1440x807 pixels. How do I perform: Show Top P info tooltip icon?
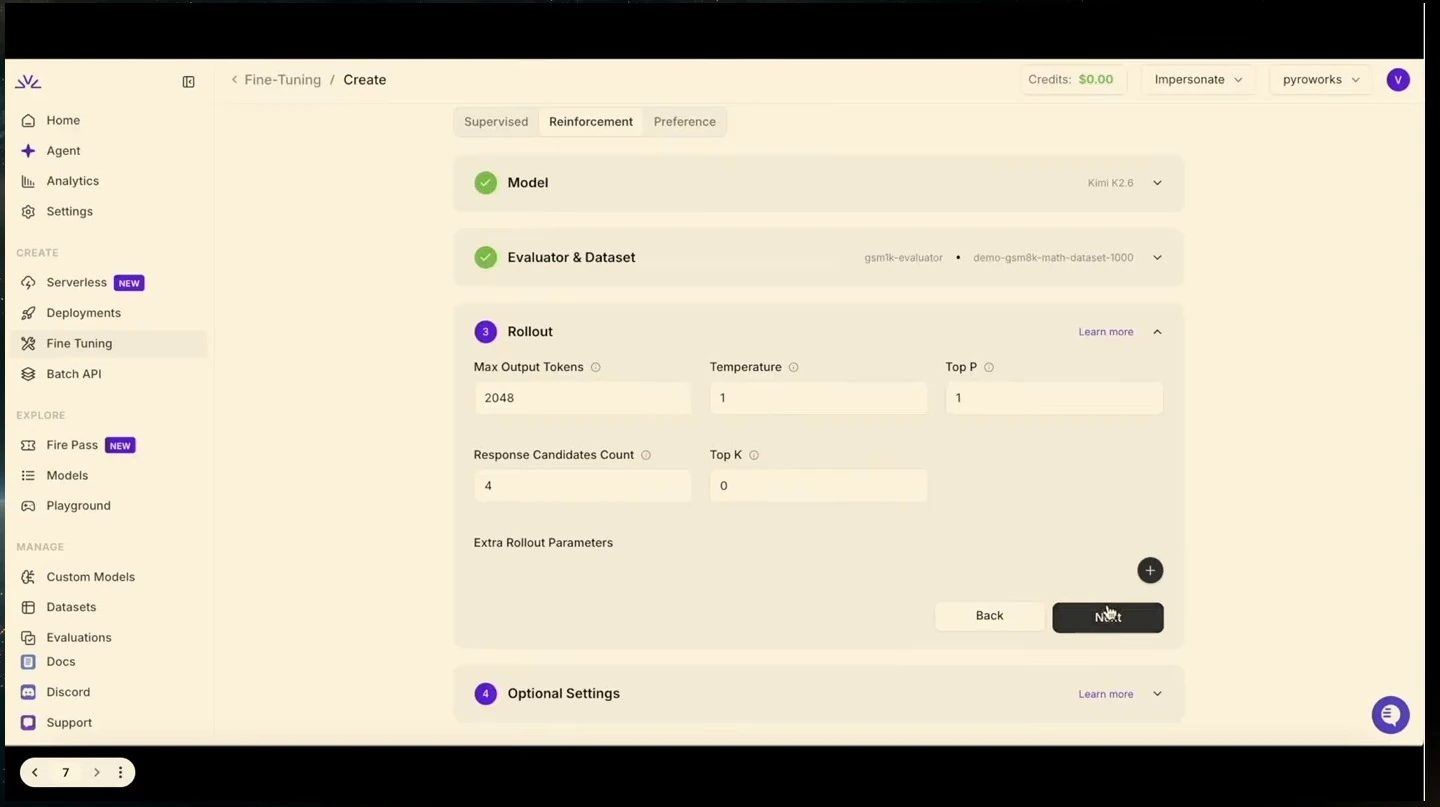tap(989, 368)
